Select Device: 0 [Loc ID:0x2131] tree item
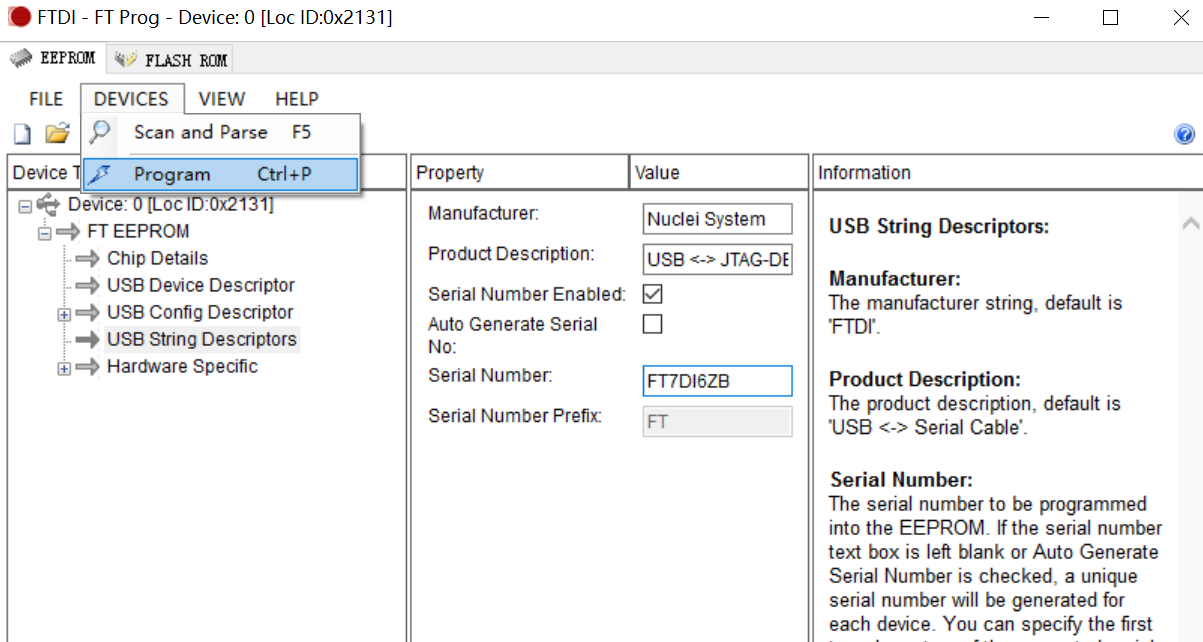 (x=170, y=204)
